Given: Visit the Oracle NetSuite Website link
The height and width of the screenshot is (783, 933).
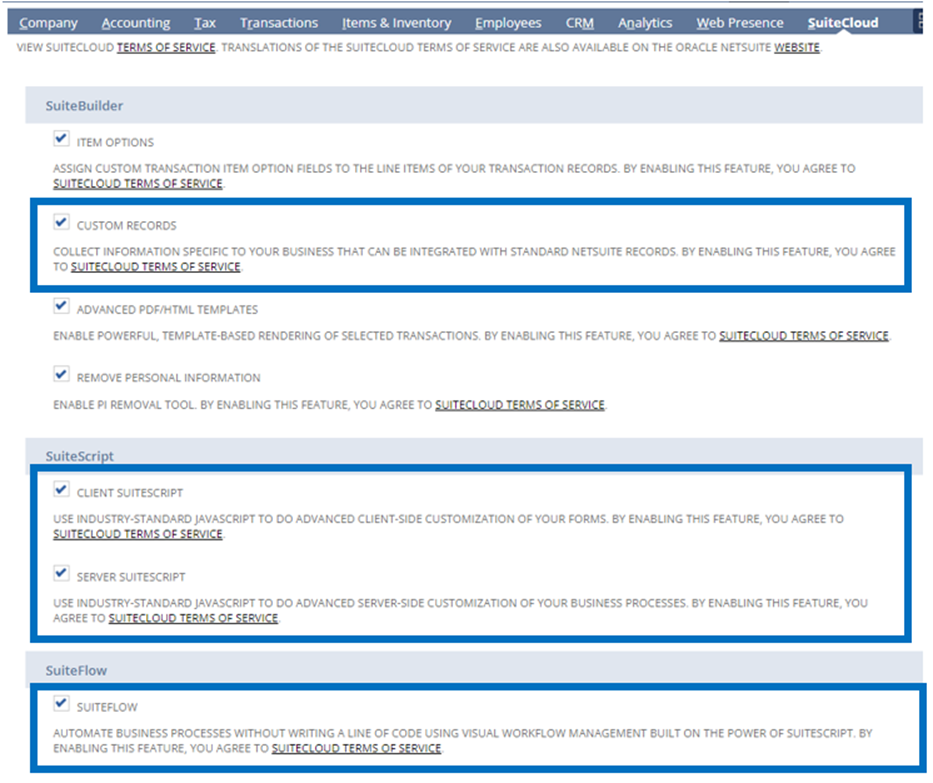Looking at the screenshot, I should (797, 48).
